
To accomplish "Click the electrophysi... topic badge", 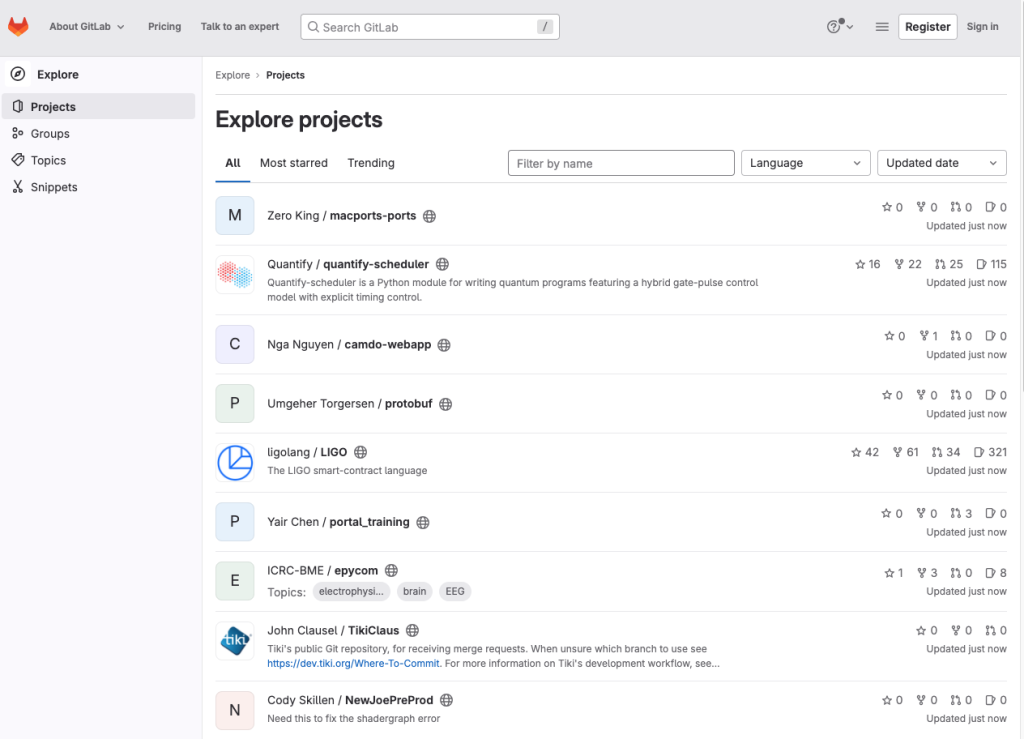I will pos(351,591).
